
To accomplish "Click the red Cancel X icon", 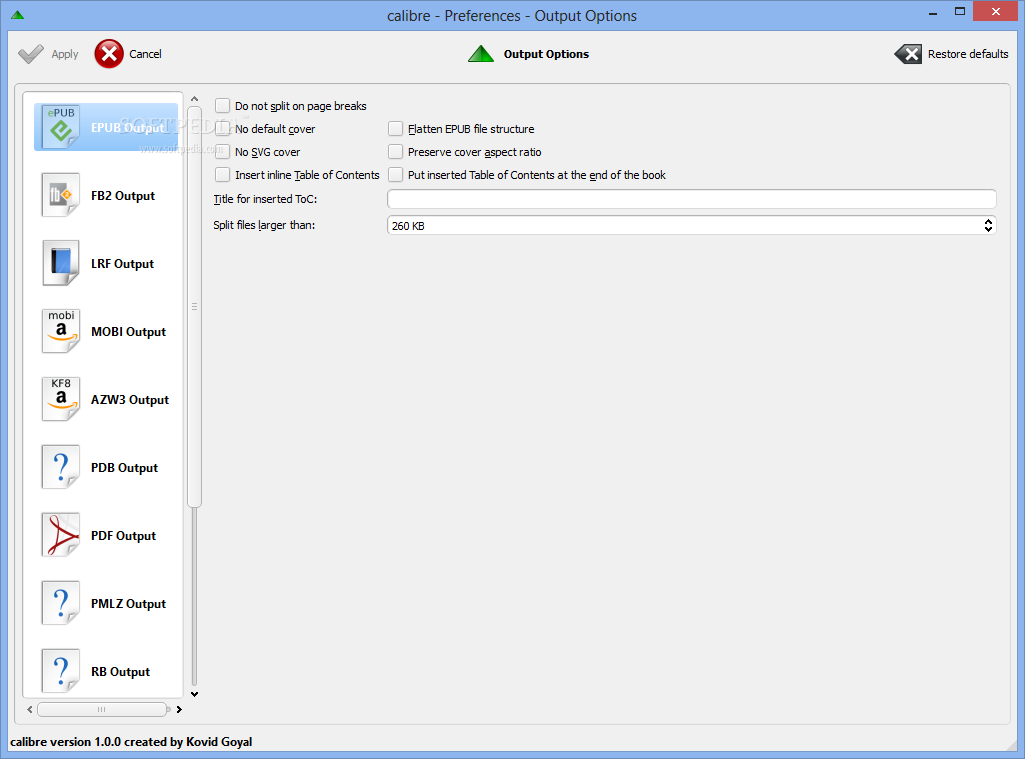I will [x=109, y=54].
